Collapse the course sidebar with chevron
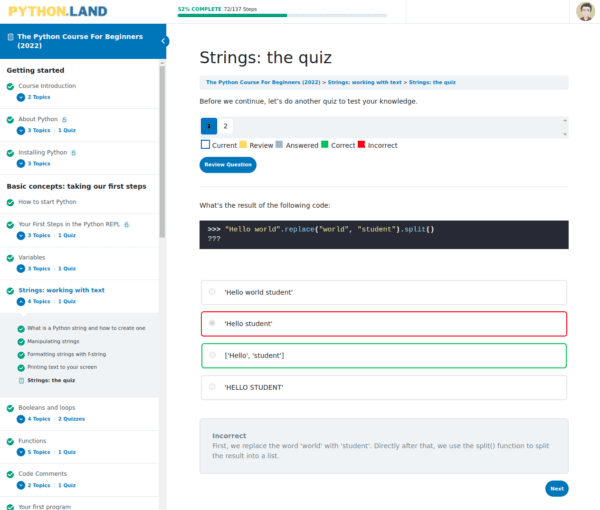This screenshot has width=600, height=510. 164,41
